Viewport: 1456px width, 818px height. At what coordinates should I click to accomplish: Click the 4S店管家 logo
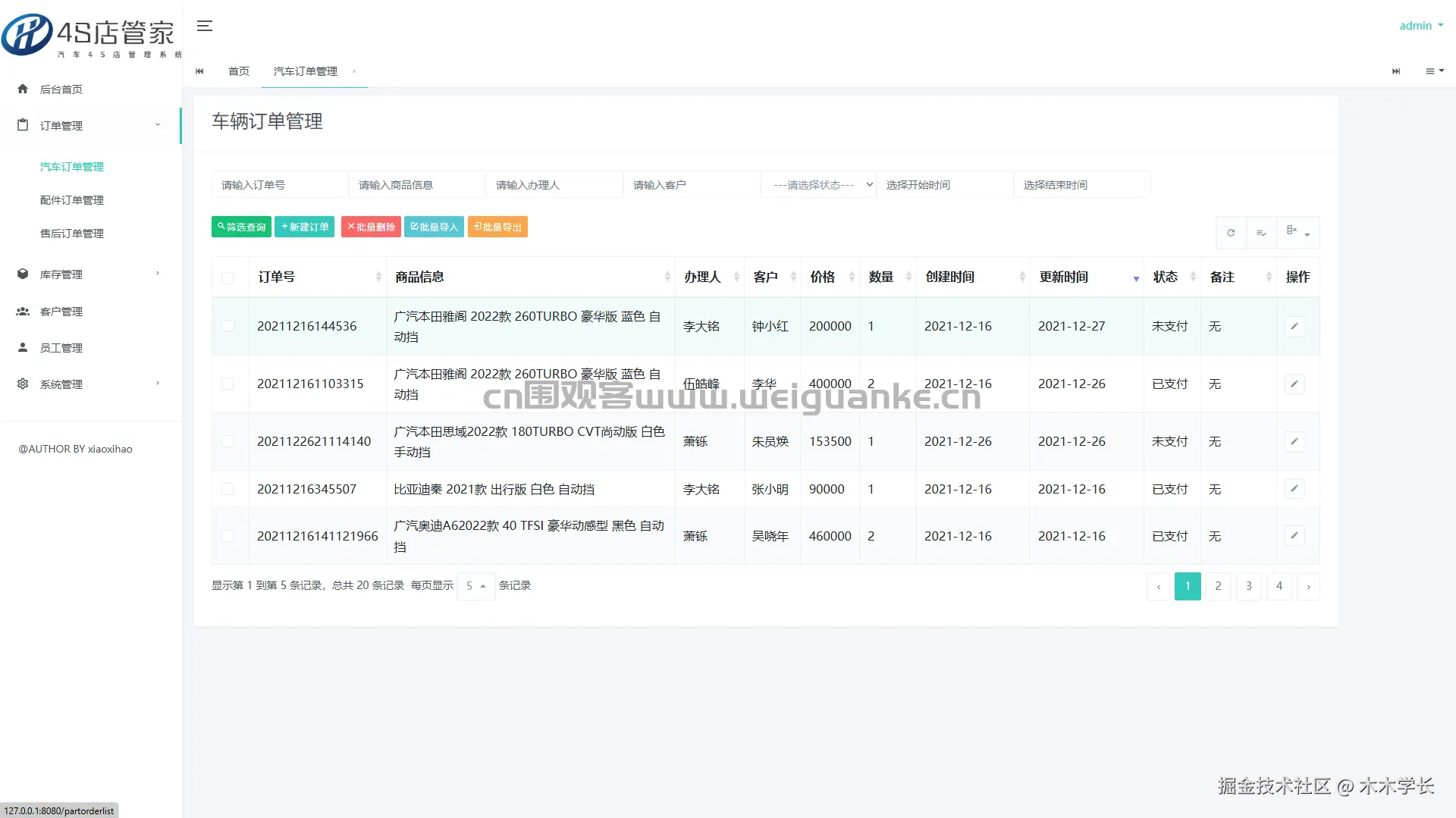(91, 35)
